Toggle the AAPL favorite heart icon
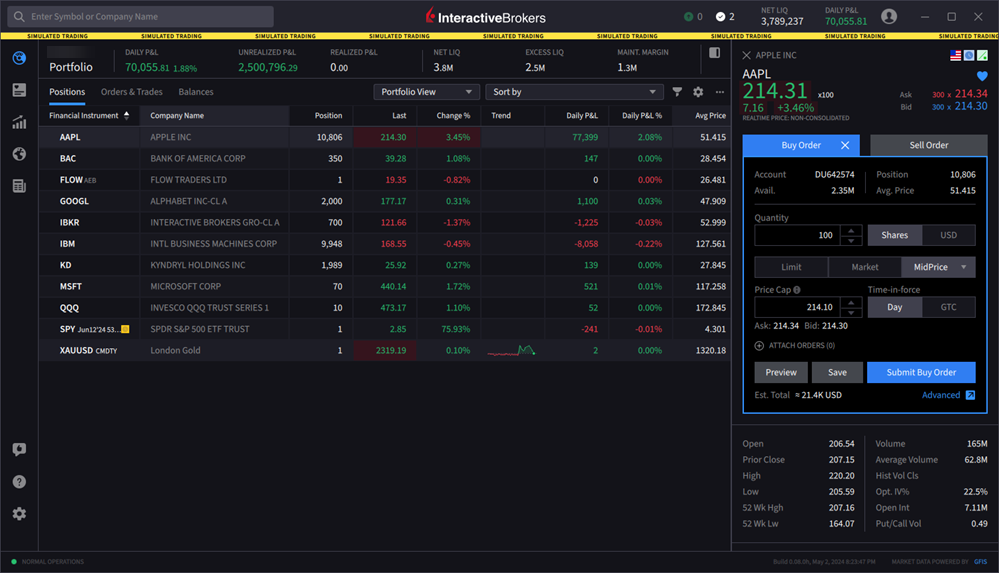The image size is (999, 573). click(x=982, y=76)
